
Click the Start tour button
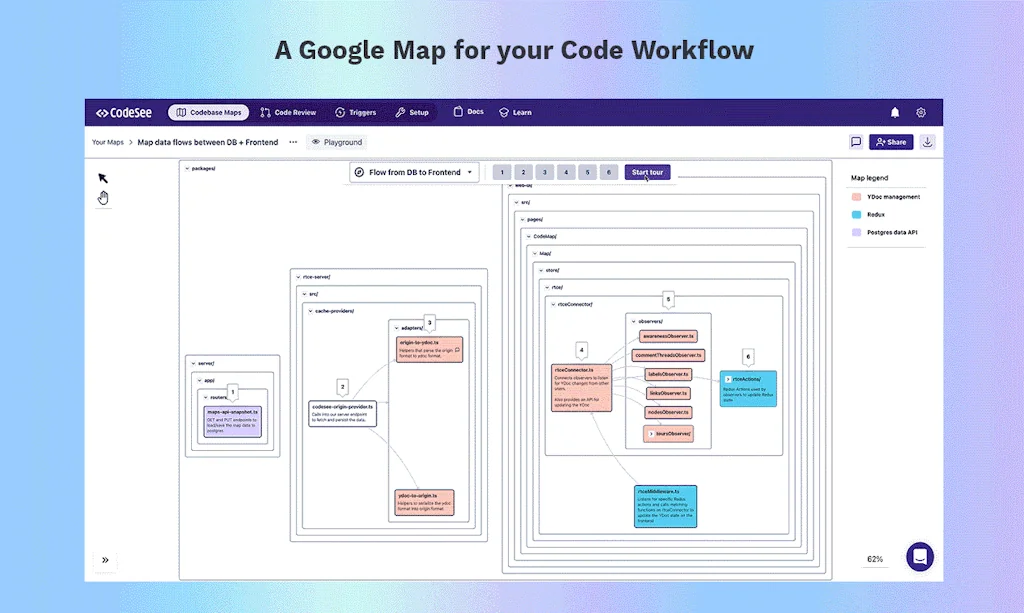tap(647, 172)
